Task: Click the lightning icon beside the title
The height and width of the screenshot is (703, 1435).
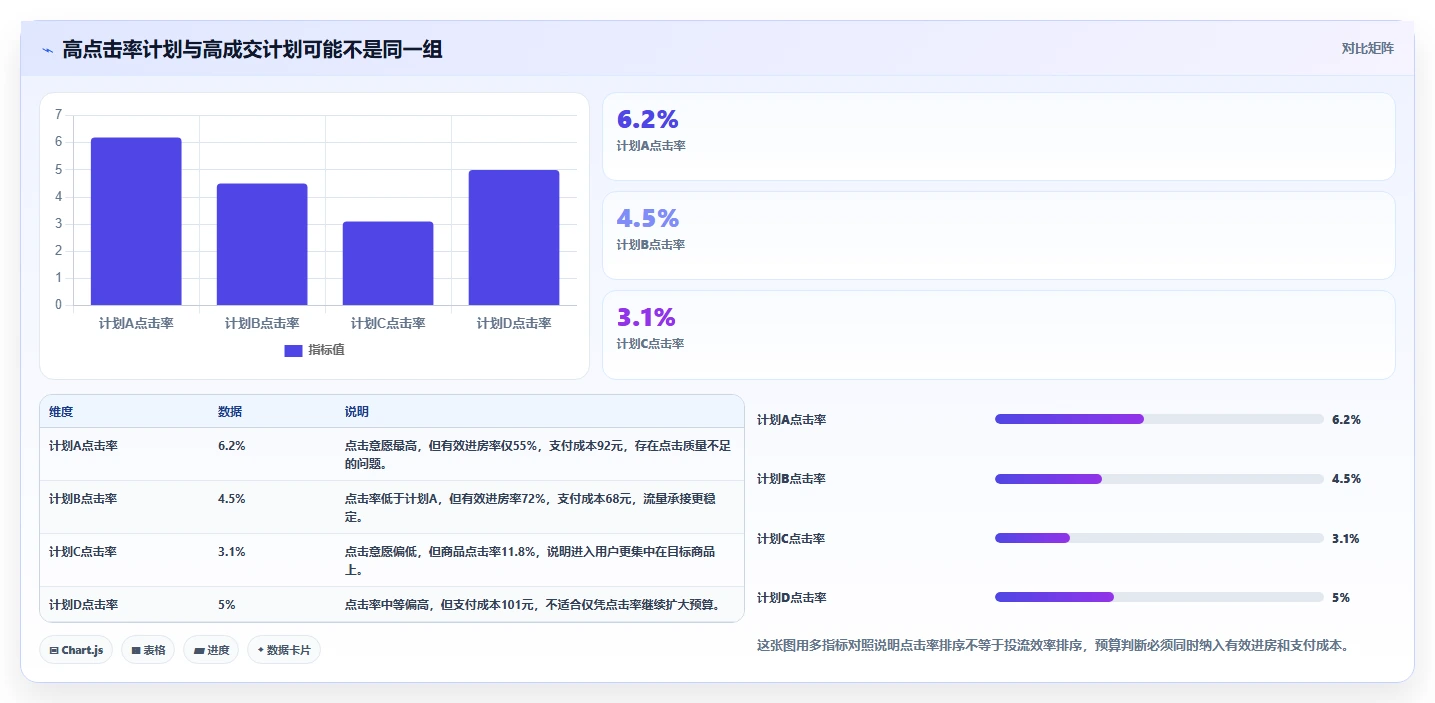Action: [47, 49]
